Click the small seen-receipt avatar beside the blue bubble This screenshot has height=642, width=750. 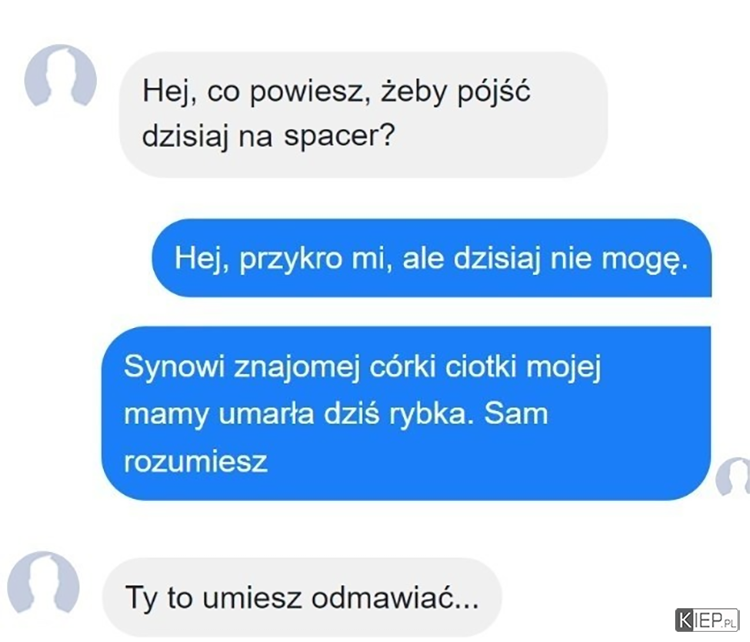point(733,476)
